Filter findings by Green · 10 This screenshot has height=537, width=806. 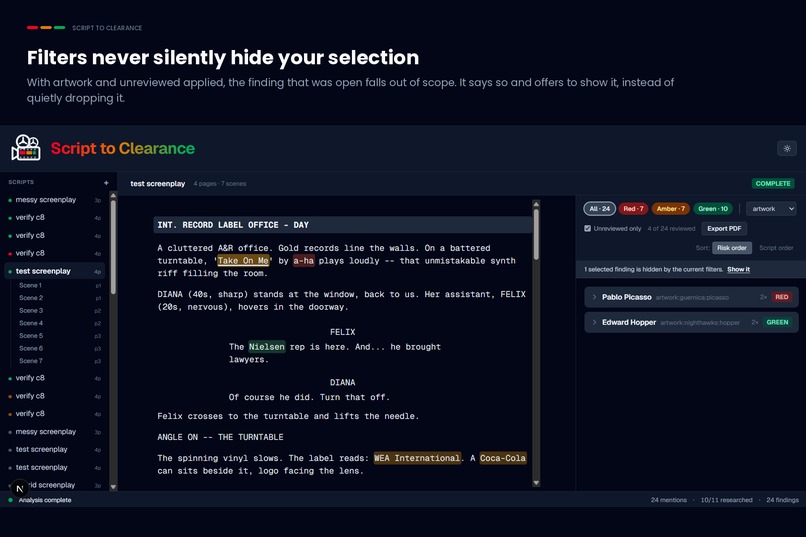point(713,209)
